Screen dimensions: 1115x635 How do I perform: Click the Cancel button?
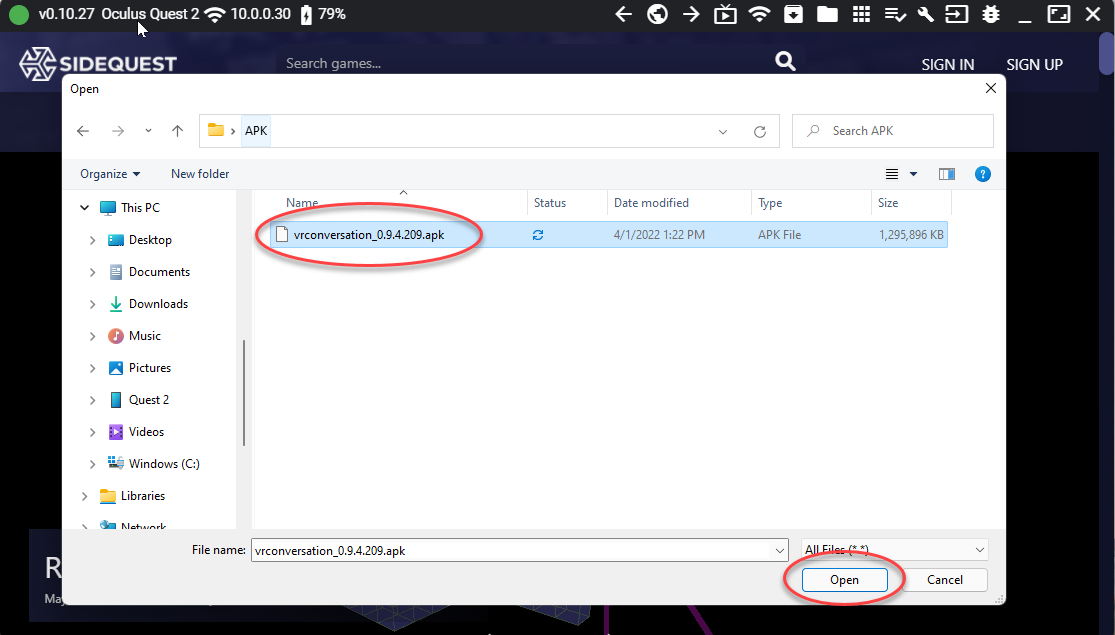944,580
